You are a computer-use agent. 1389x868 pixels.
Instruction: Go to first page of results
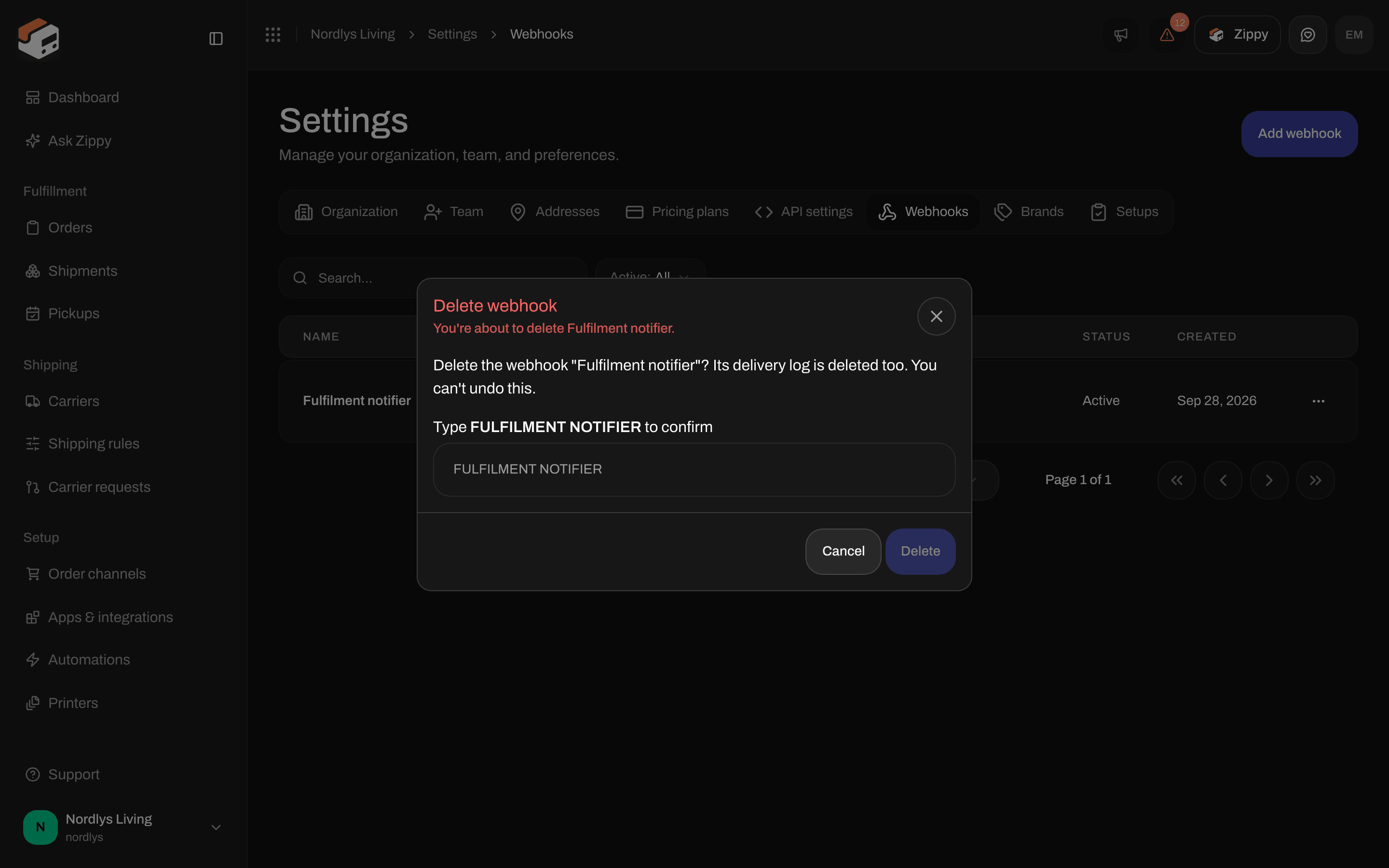1177,480
